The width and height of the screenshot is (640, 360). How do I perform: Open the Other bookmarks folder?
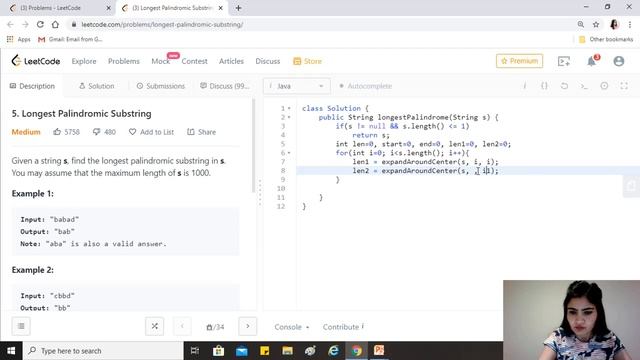point(606,39)
